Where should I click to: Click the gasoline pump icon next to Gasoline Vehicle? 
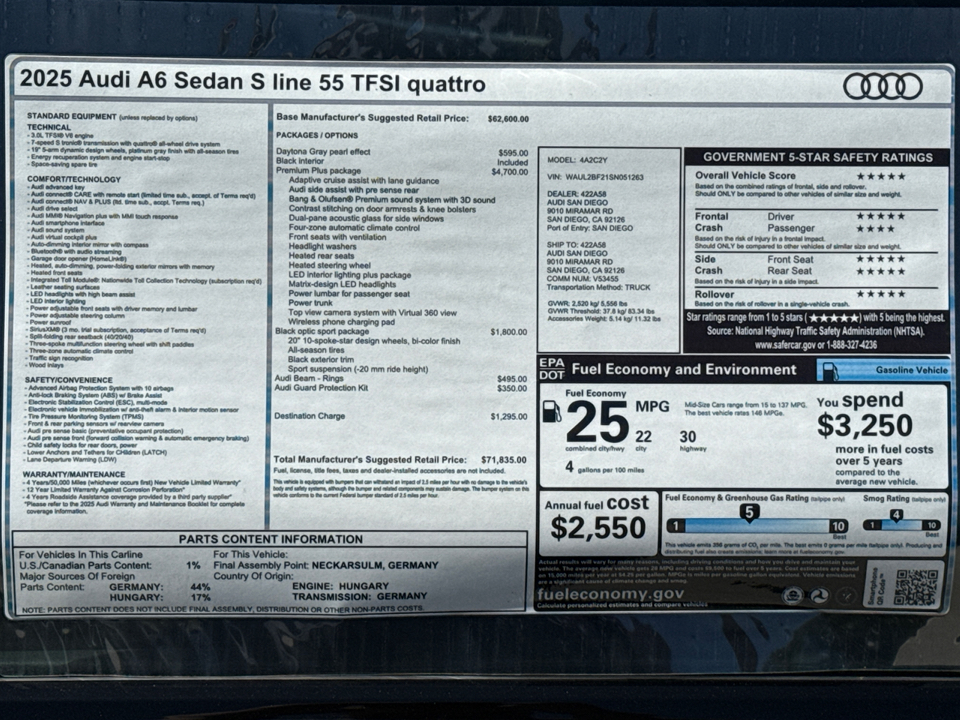pyautogui.click(x=830, y=370)
